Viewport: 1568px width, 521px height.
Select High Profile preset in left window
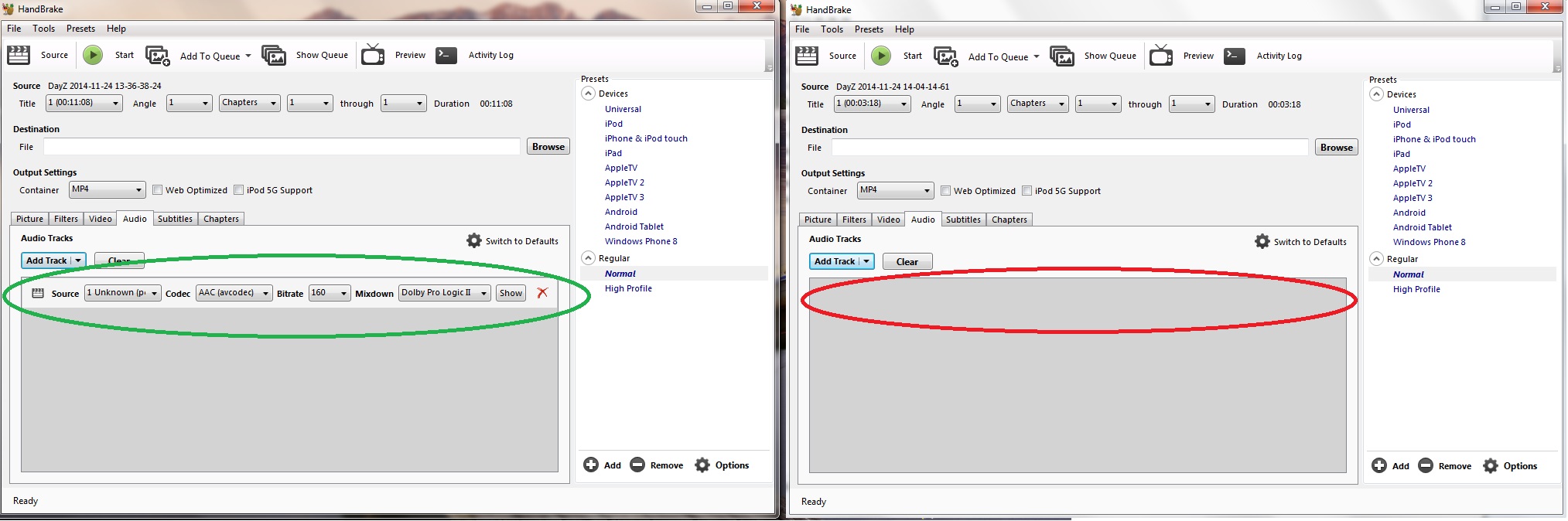point(628,288)
